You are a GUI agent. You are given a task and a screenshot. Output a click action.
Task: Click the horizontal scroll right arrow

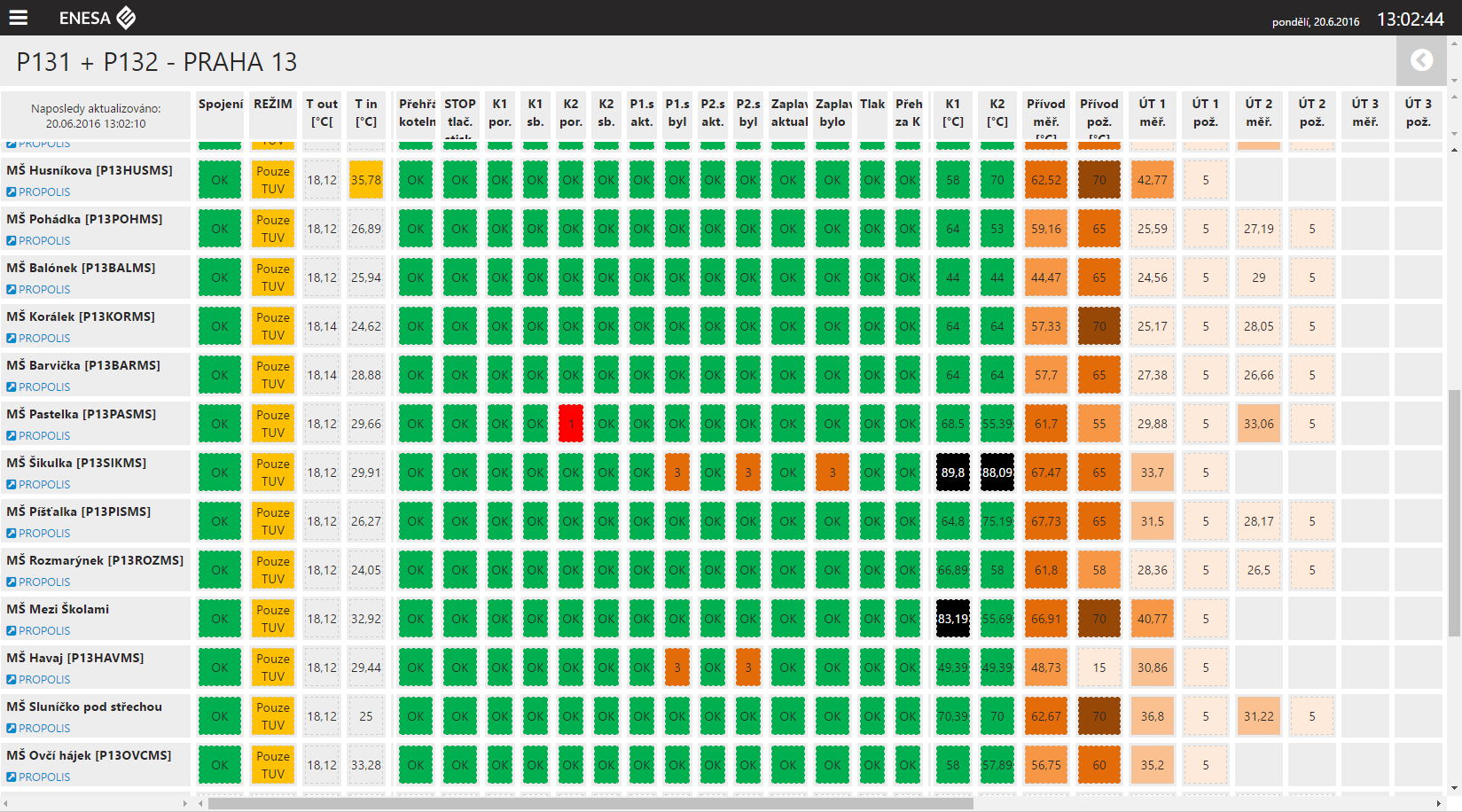pos(1438,803)
